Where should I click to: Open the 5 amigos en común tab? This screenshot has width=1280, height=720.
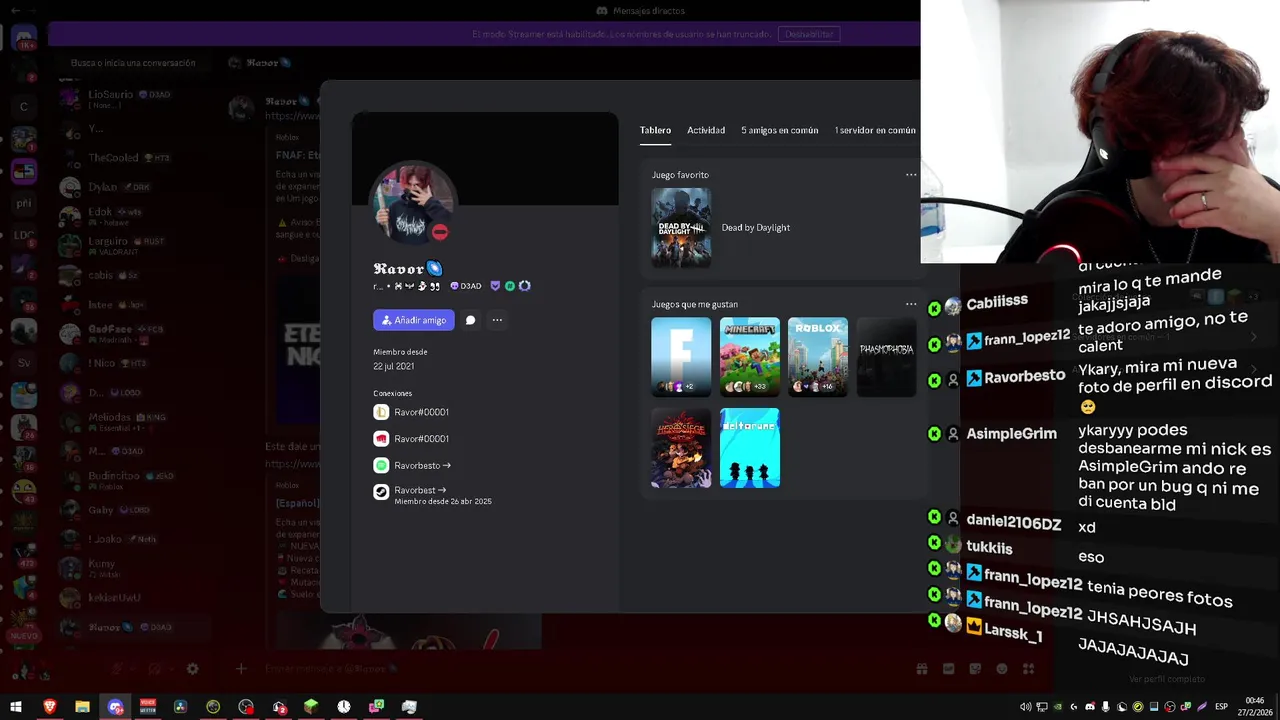click(780, 130)
